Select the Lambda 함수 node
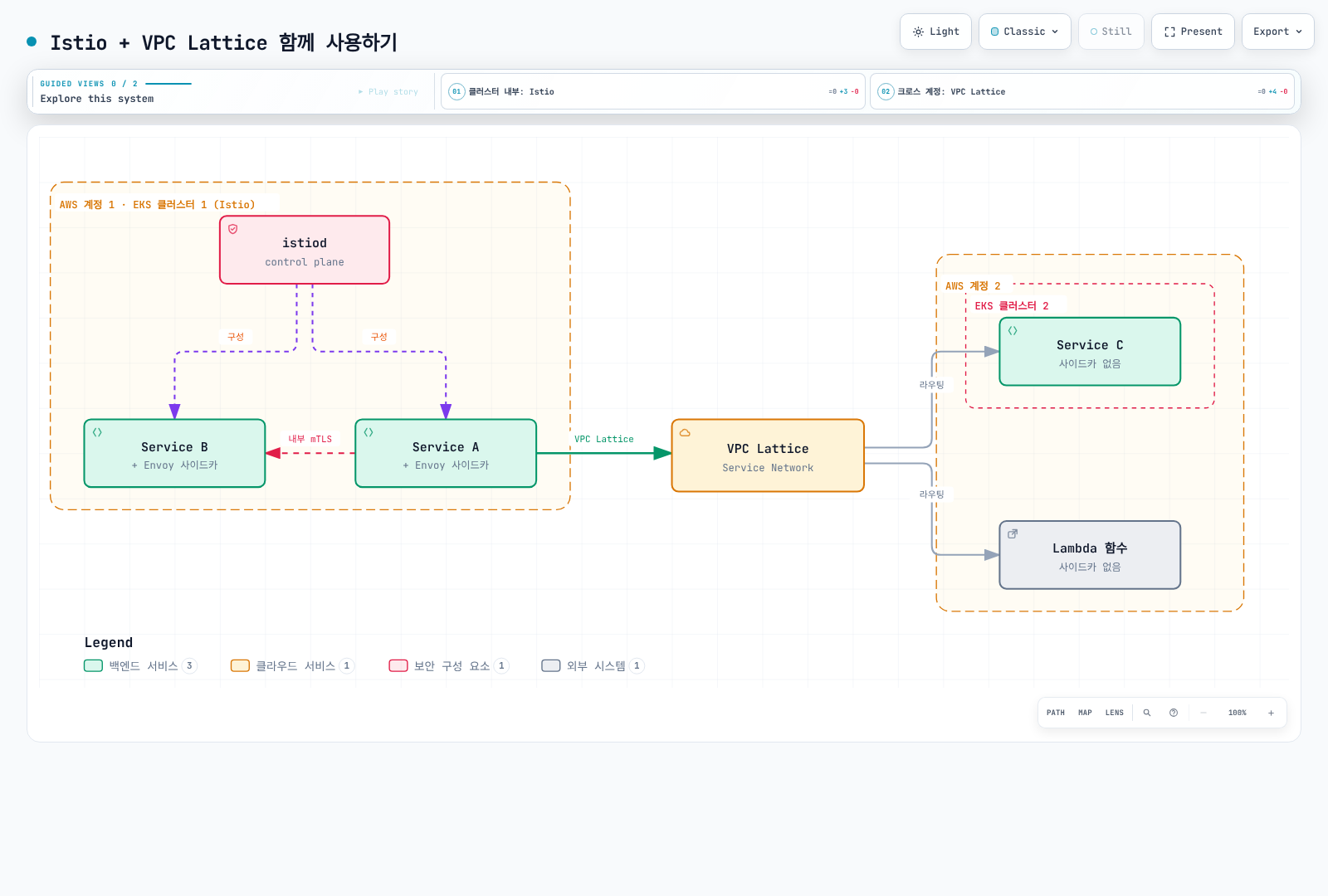Viewport: 1328px width, 896px height. coord(1090,555)
